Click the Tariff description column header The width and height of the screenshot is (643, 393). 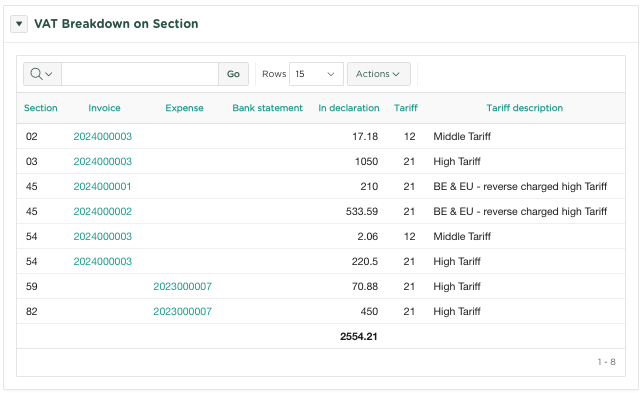(x=524, y=108)
